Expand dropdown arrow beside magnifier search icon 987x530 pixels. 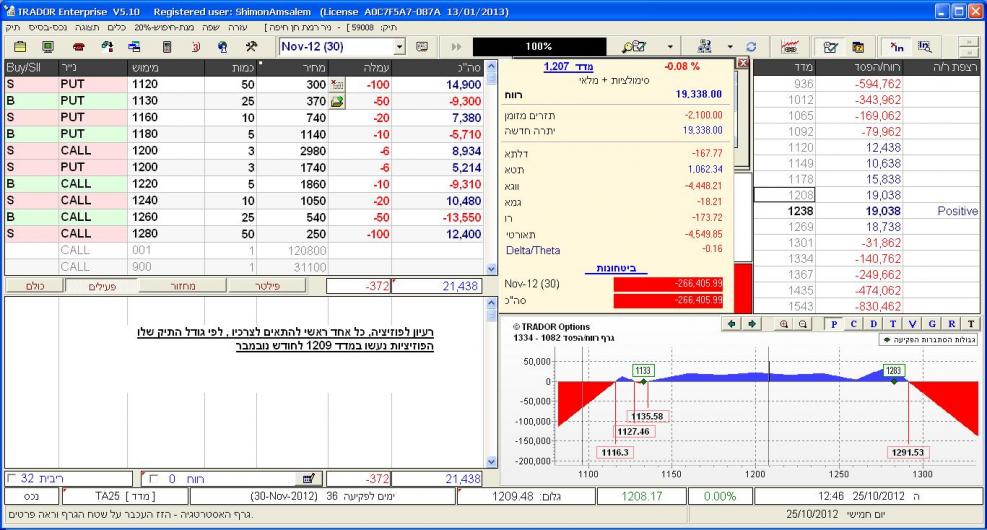pos(670,47)
